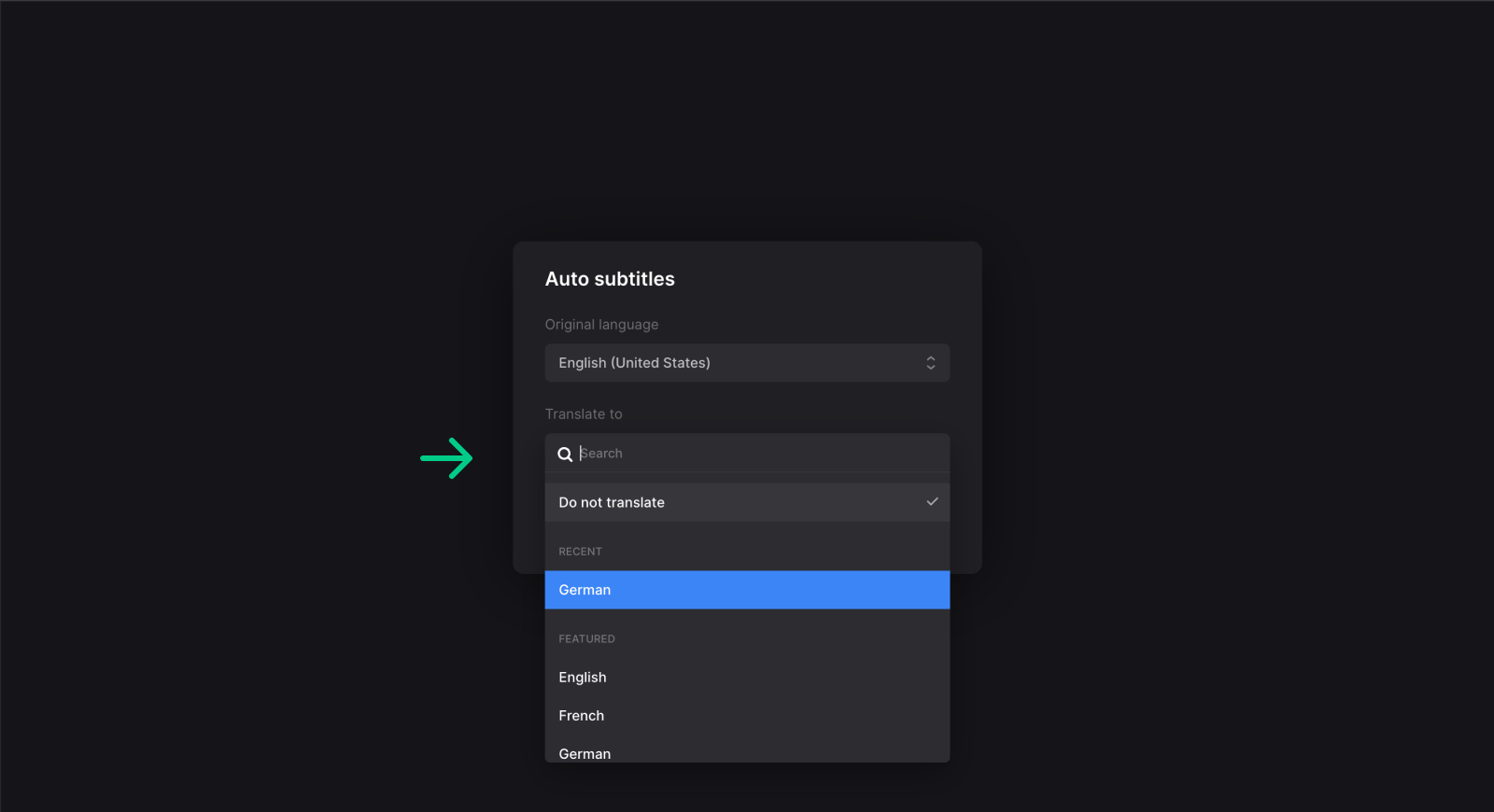Click the magnifying glass search icon
1494x812 pixels.
(565, 455)
